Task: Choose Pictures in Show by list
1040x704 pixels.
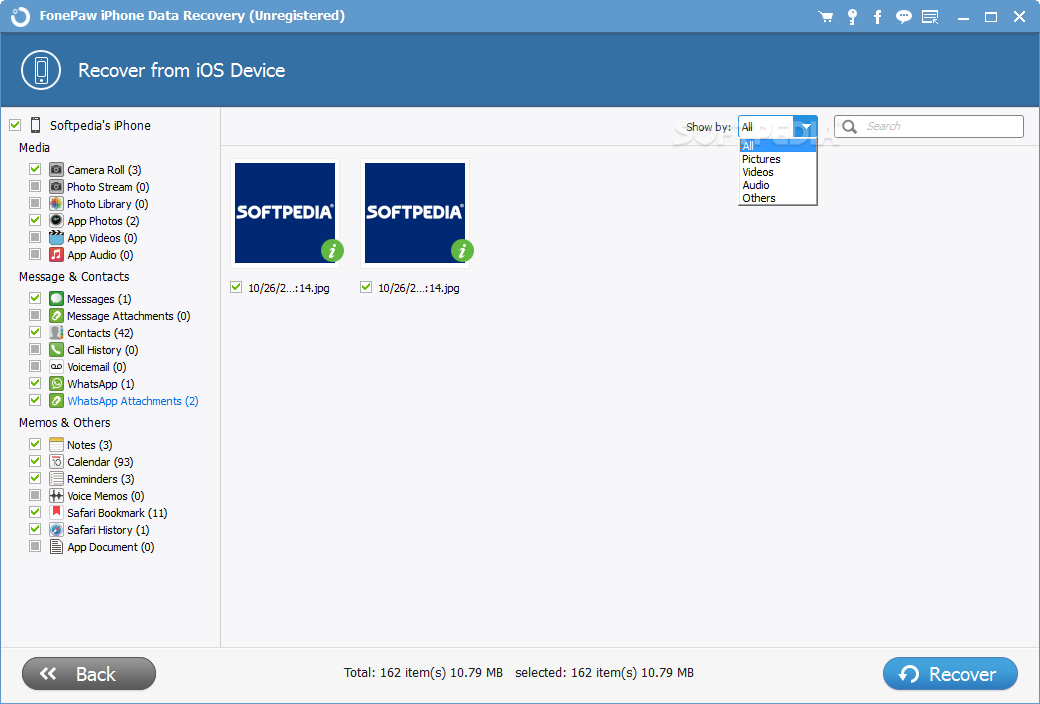Action: click(777, 159)
